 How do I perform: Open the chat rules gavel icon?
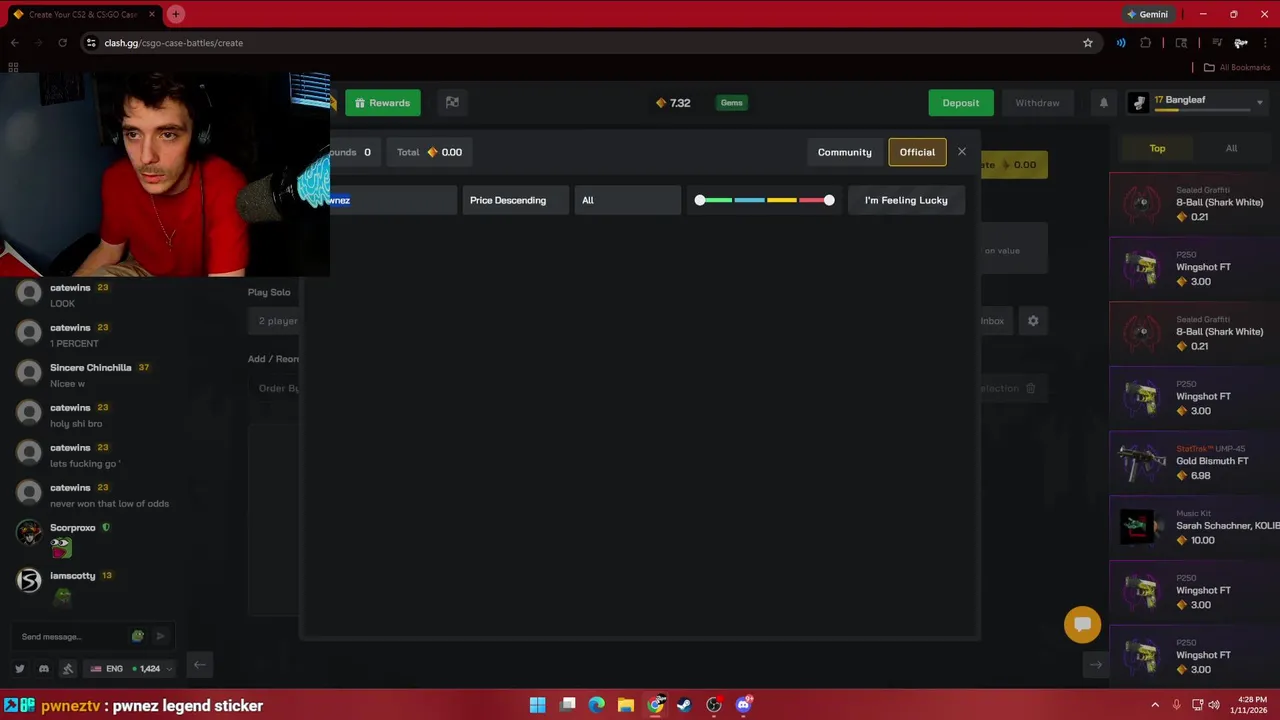pyautogui.click(x=68, y=669)
